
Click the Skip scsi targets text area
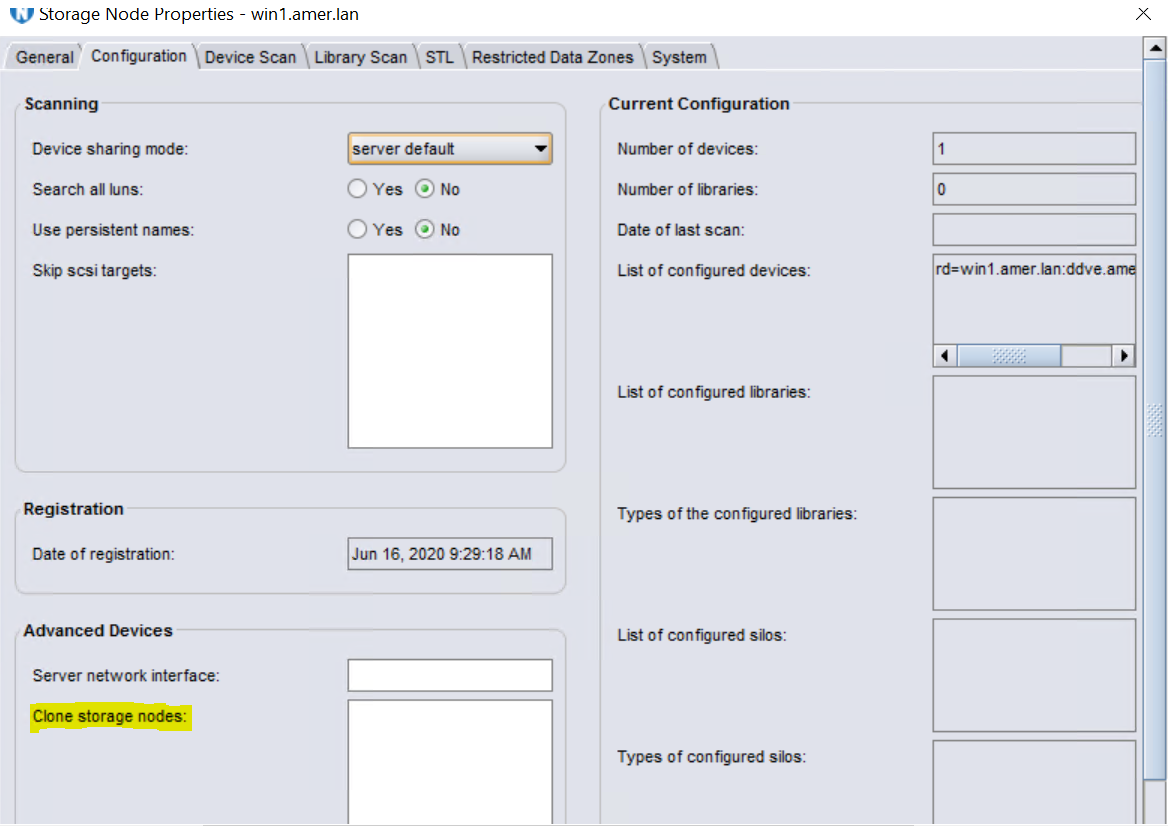450,351
